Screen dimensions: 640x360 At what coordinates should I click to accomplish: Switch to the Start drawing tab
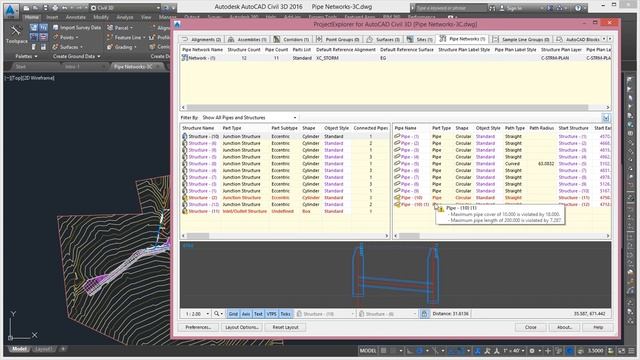pyautogui.click(x=20, y=67)
